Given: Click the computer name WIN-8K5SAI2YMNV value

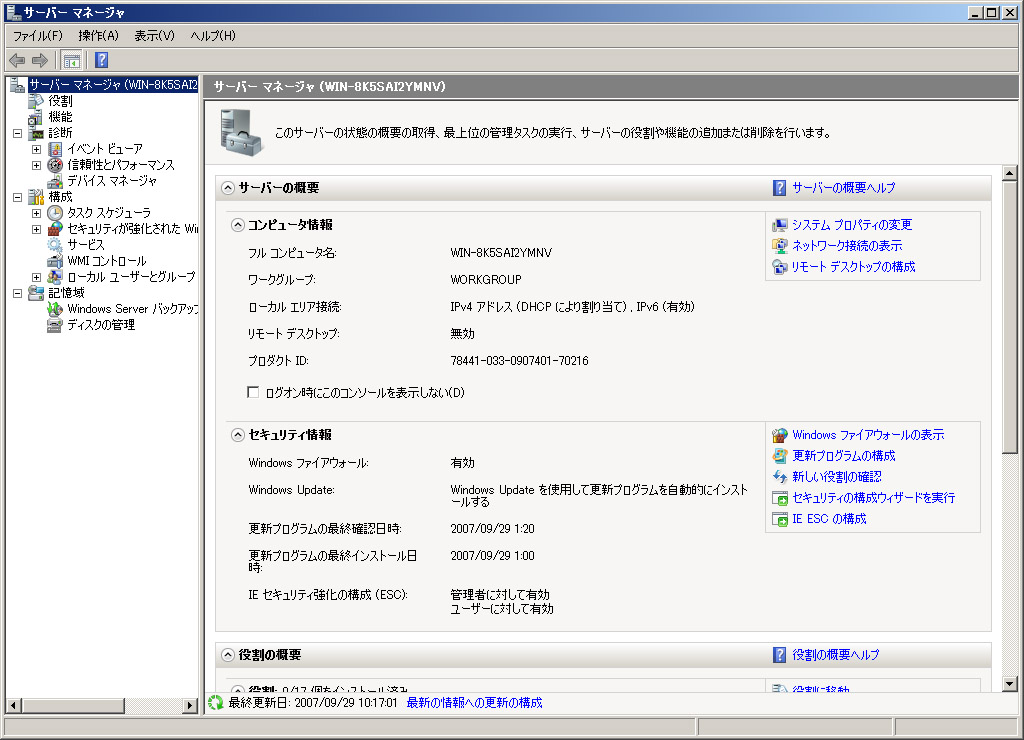Looking at the screenshot, I should pyautogui.click(x=501, y=253).
